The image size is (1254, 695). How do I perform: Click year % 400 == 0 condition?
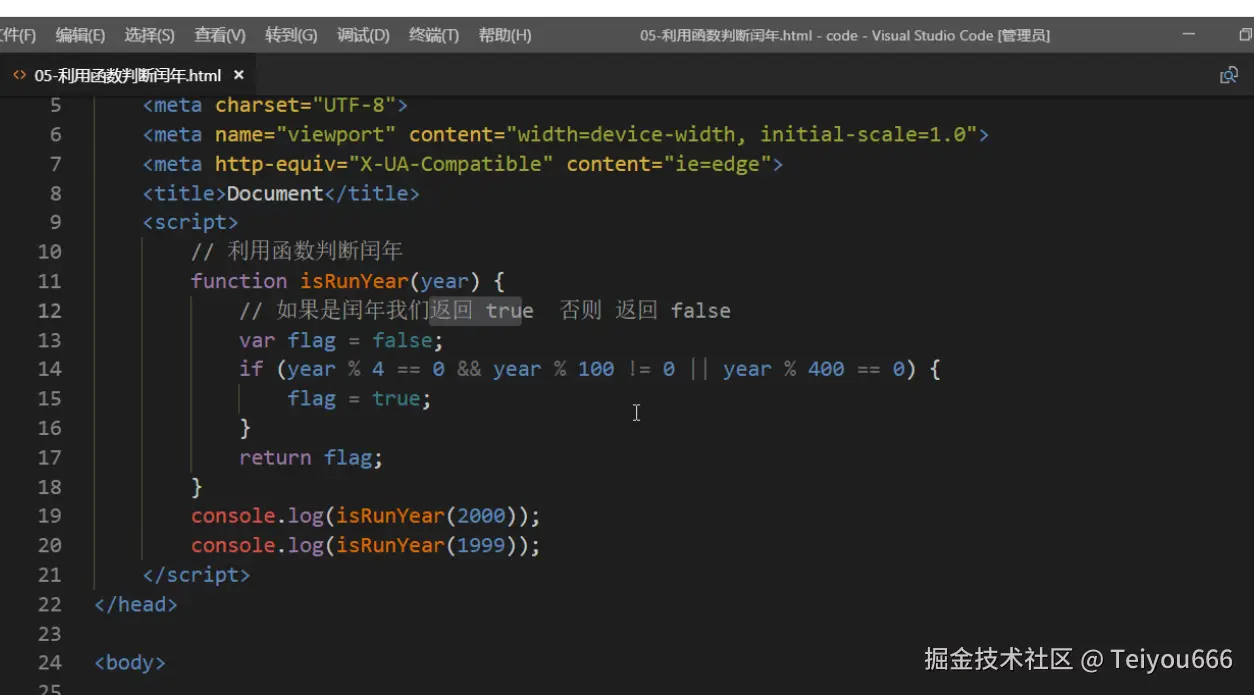coord(814,369)
